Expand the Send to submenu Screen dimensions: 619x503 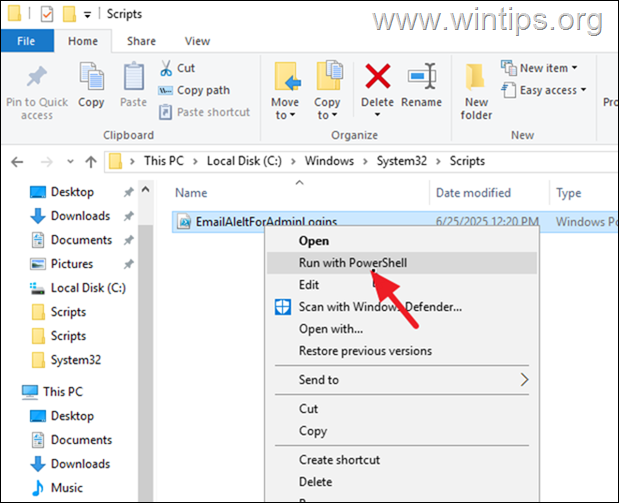pos(401,380)
